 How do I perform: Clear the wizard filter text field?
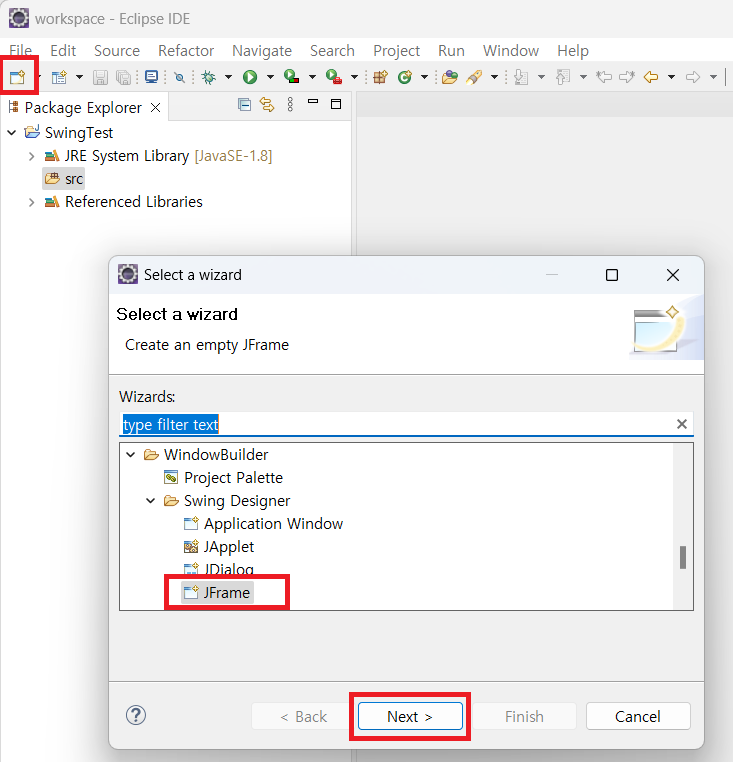coord(682,424)
